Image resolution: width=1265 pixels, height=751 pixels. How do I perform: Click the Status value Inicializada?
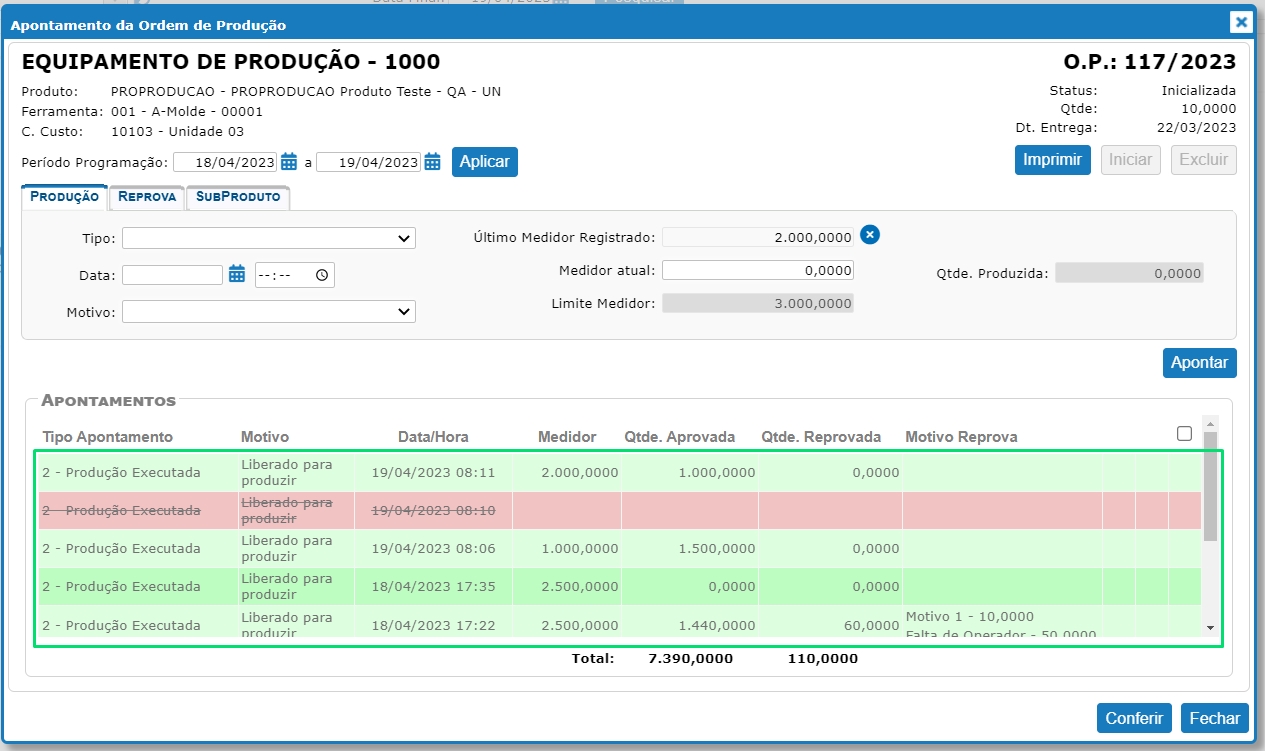click(x=1199, y=90)
